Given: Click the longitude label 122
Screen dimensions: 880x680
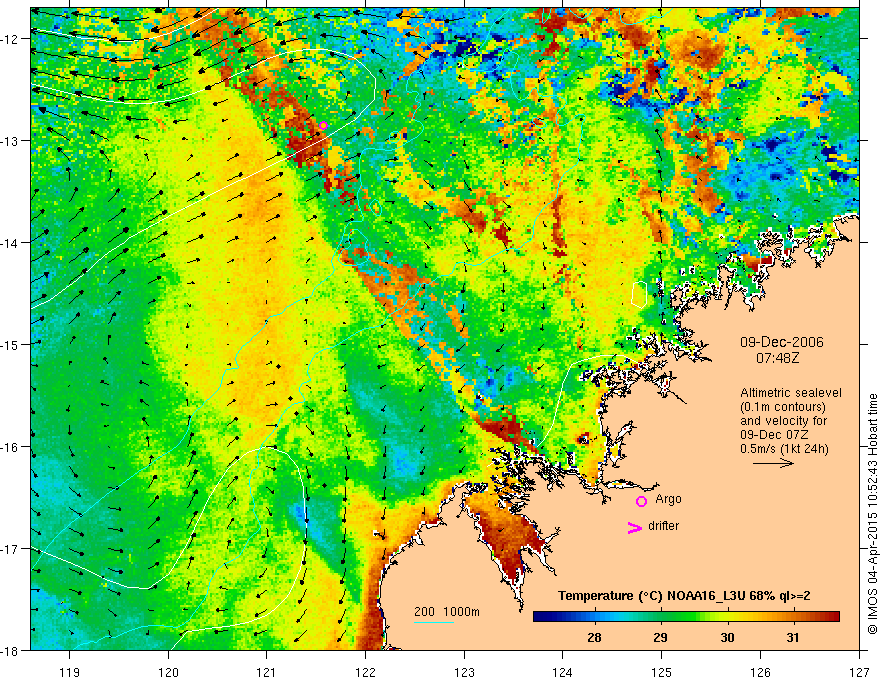Looking at the screenshot, I should (365, 672).
